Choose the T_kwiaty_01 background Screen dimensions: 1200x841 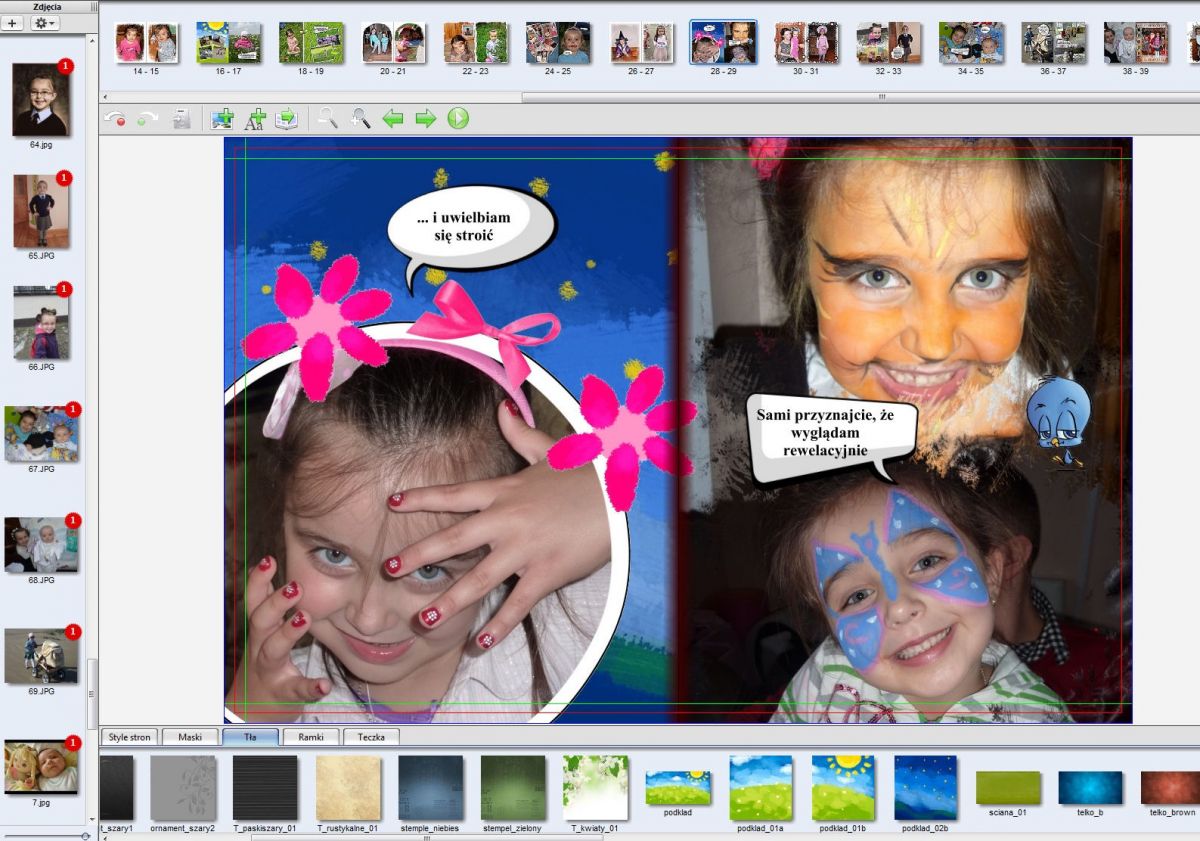[x=595, y=788]
